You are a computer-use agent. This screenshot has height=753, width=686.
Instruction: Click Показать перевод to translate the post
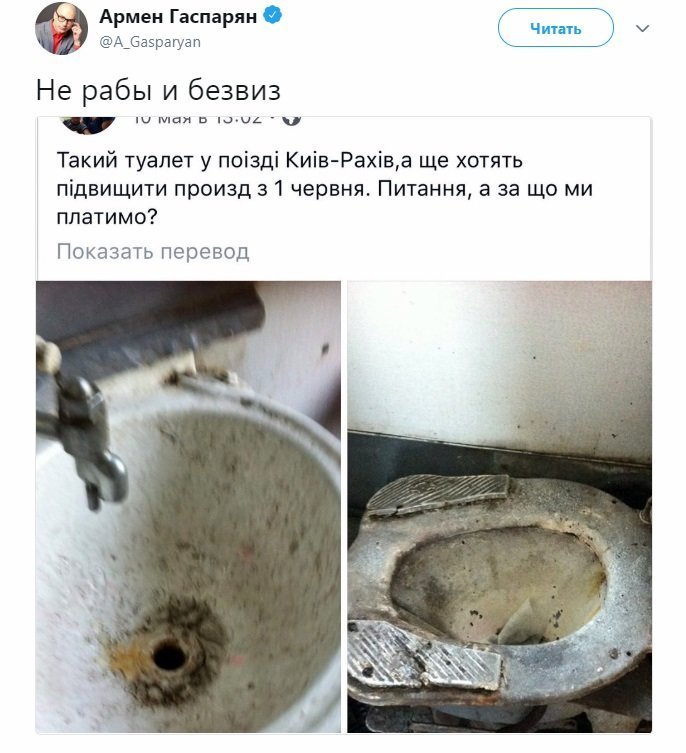153,252
